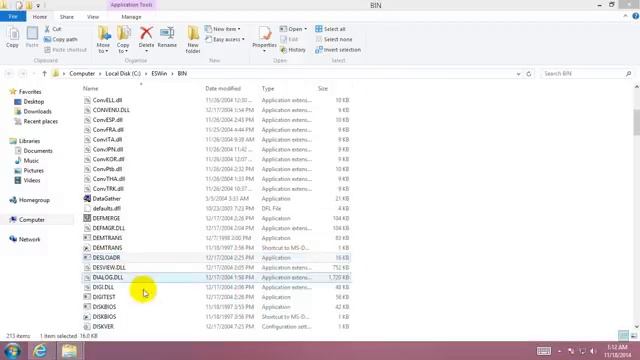
Task: Show hidden tray icons arrow
Action: point(559,351)
